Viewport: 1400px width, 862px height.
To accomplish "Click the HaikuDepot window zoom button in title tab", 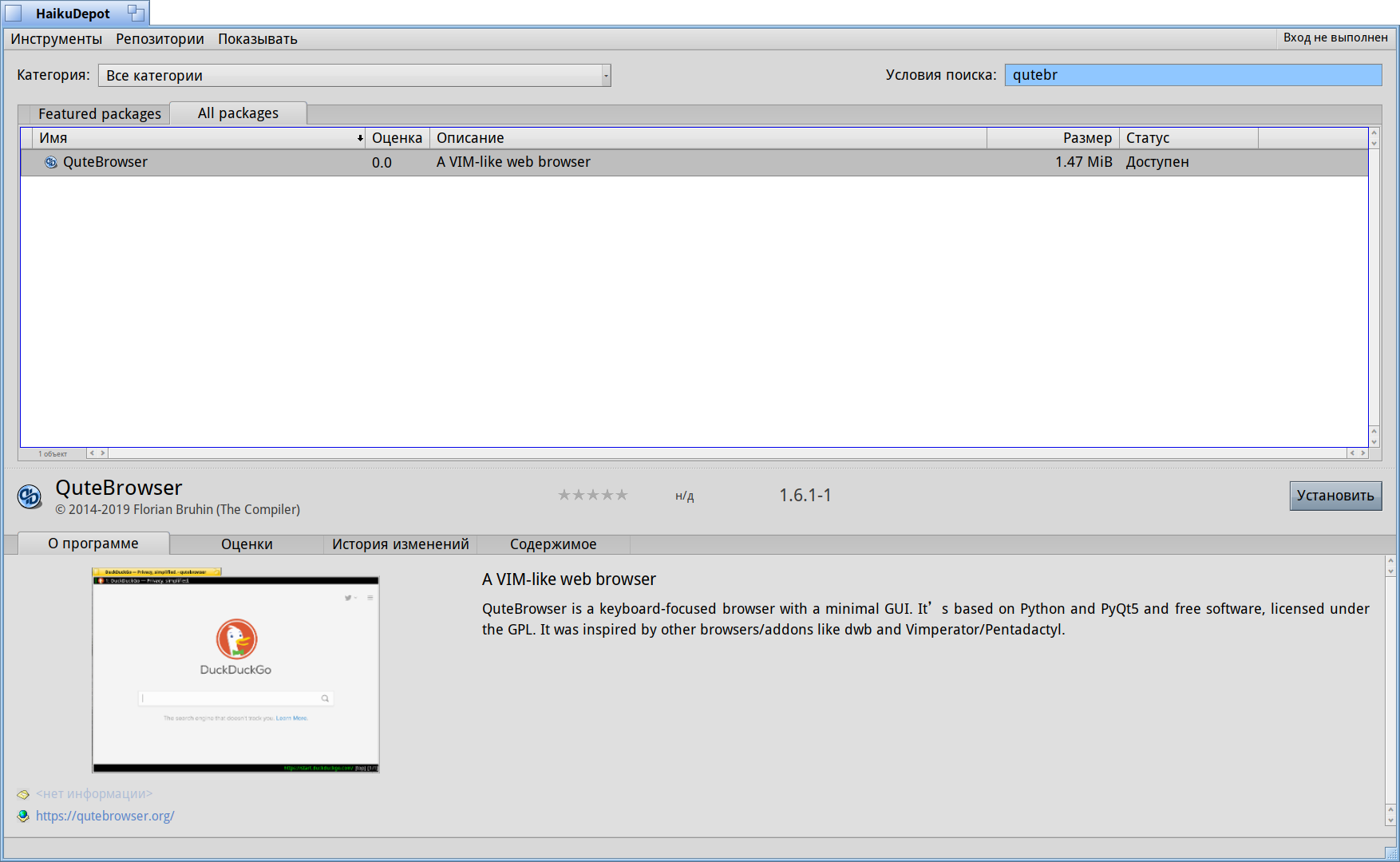I will [x=136, y=13].
